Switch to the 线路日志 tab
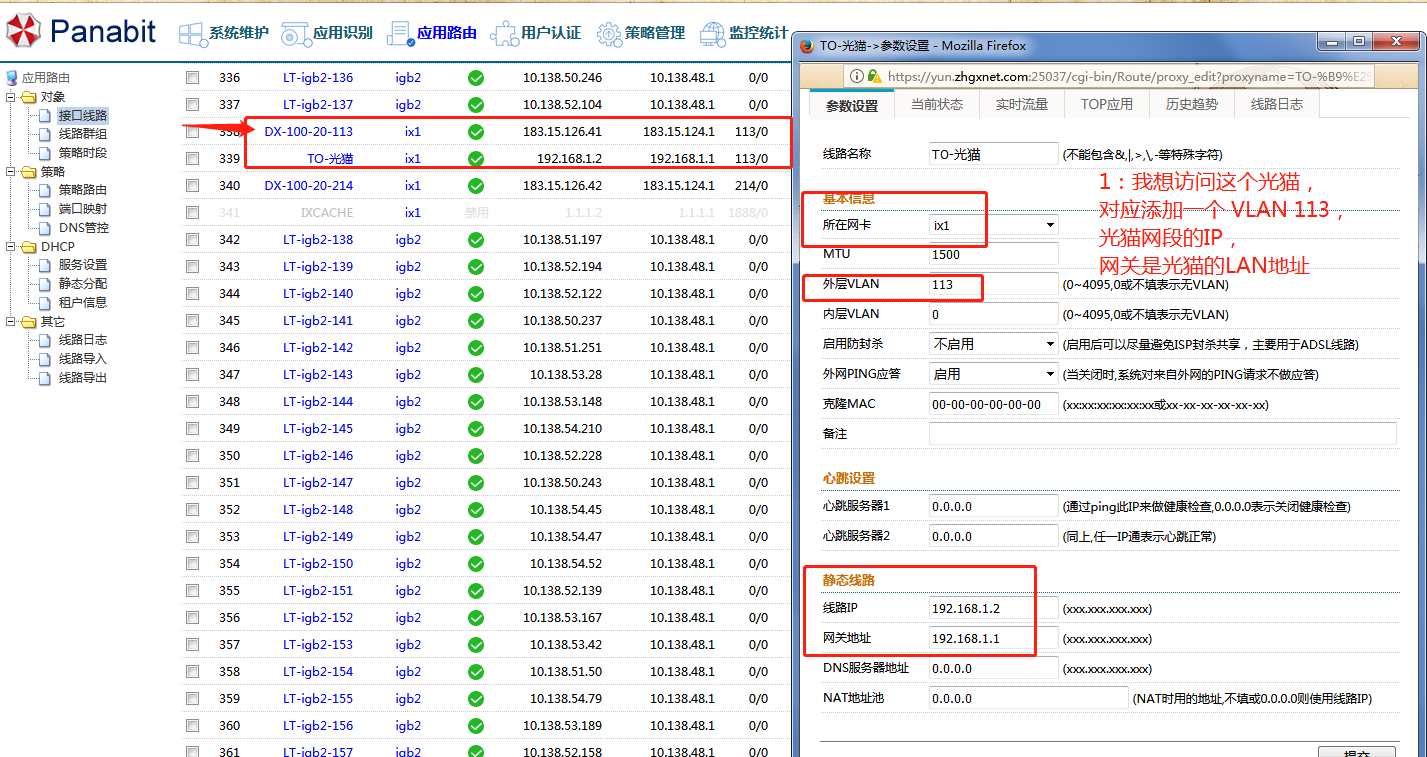Viewport: 1427px width, 757px height. pos(1277,104)
